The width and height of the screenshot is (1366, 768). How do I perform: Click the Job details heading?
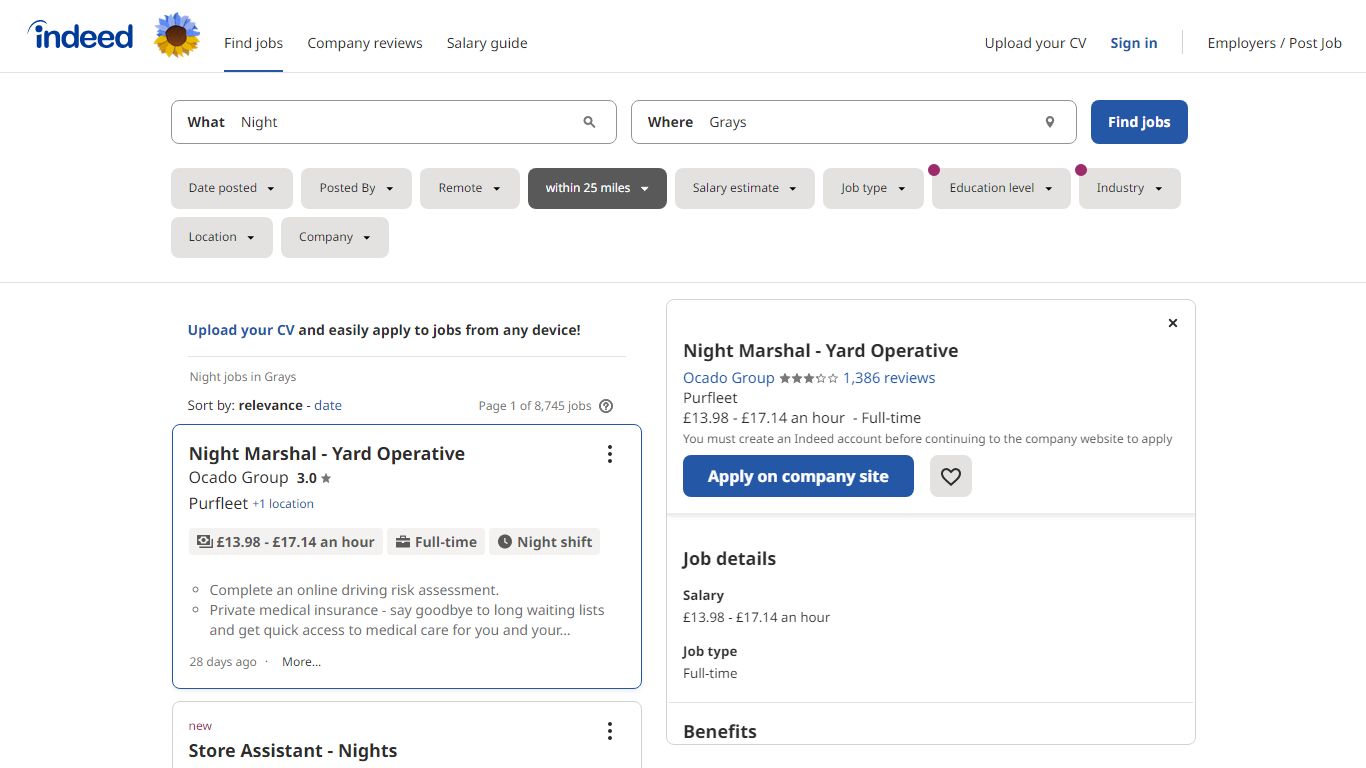coord(729,559)
